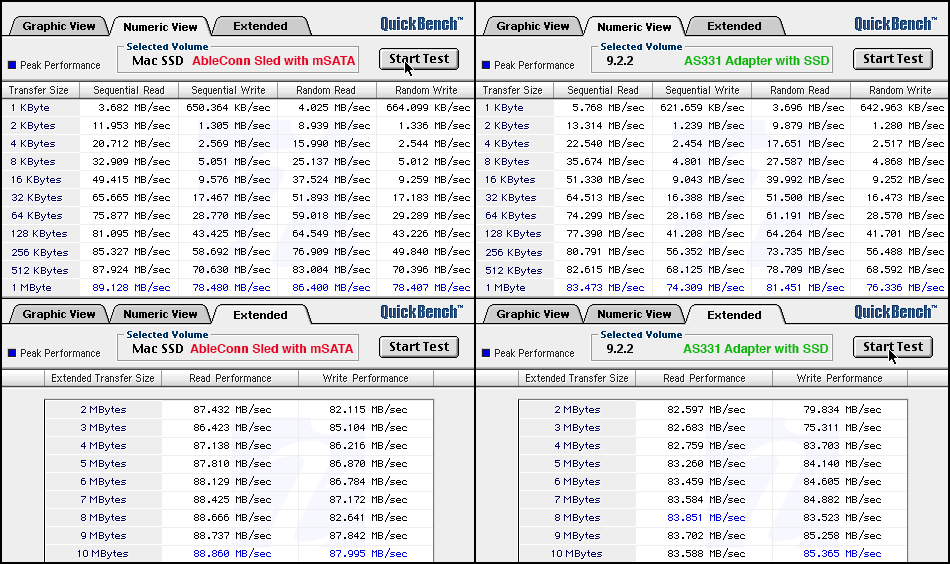
Task: Open Graphic View tab in Mac SSD extended panel
Action: 59,314
